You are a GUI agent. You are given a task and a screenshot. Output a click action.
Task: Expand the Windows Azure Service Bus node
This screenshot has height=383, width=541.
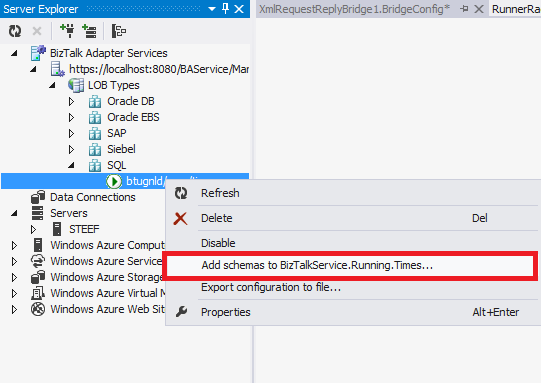(x=14, y=261)
